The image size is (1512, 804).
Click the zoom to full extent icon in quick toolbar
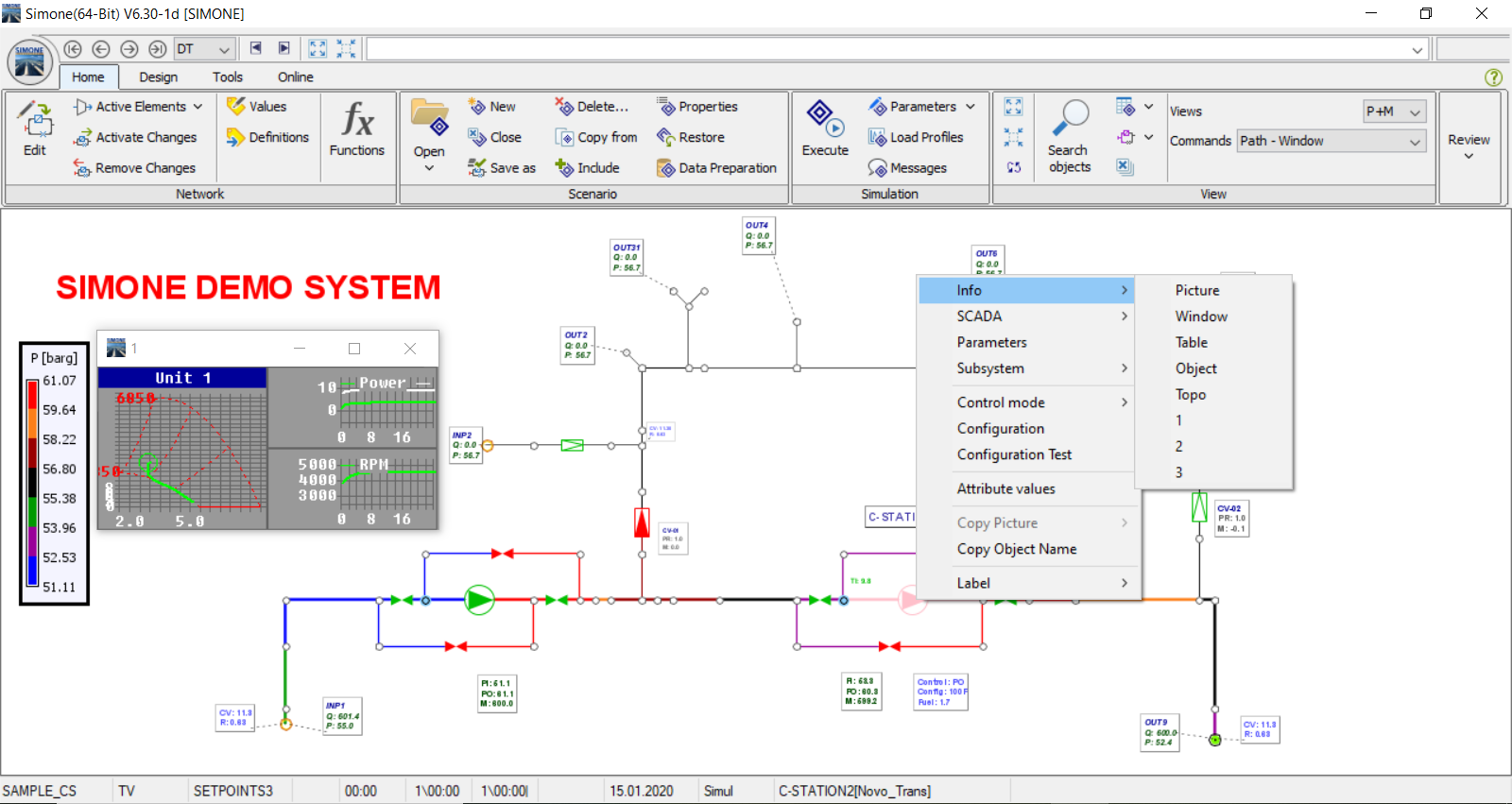pos(318,48)
